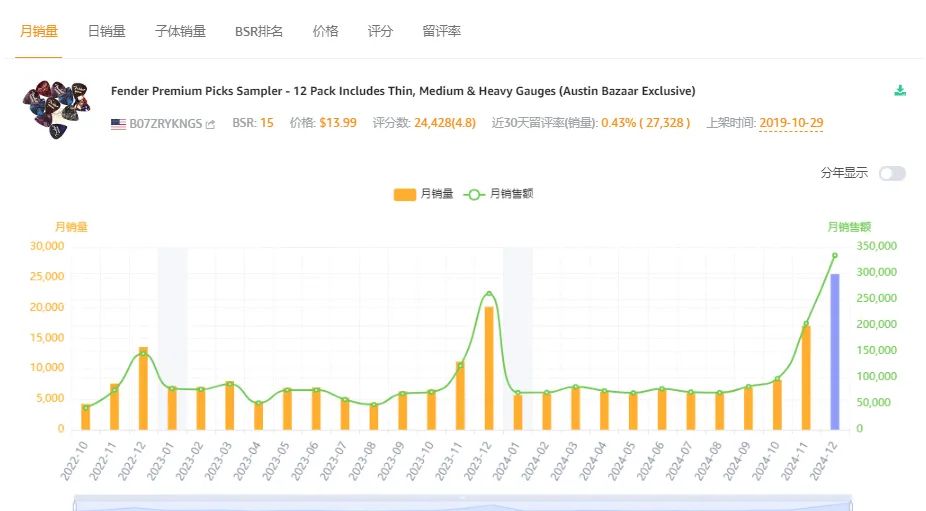Viewport: 926px width, 511px height.
Task: Click ASIN B07ZRYKNGS text
Action: (166, 124)
